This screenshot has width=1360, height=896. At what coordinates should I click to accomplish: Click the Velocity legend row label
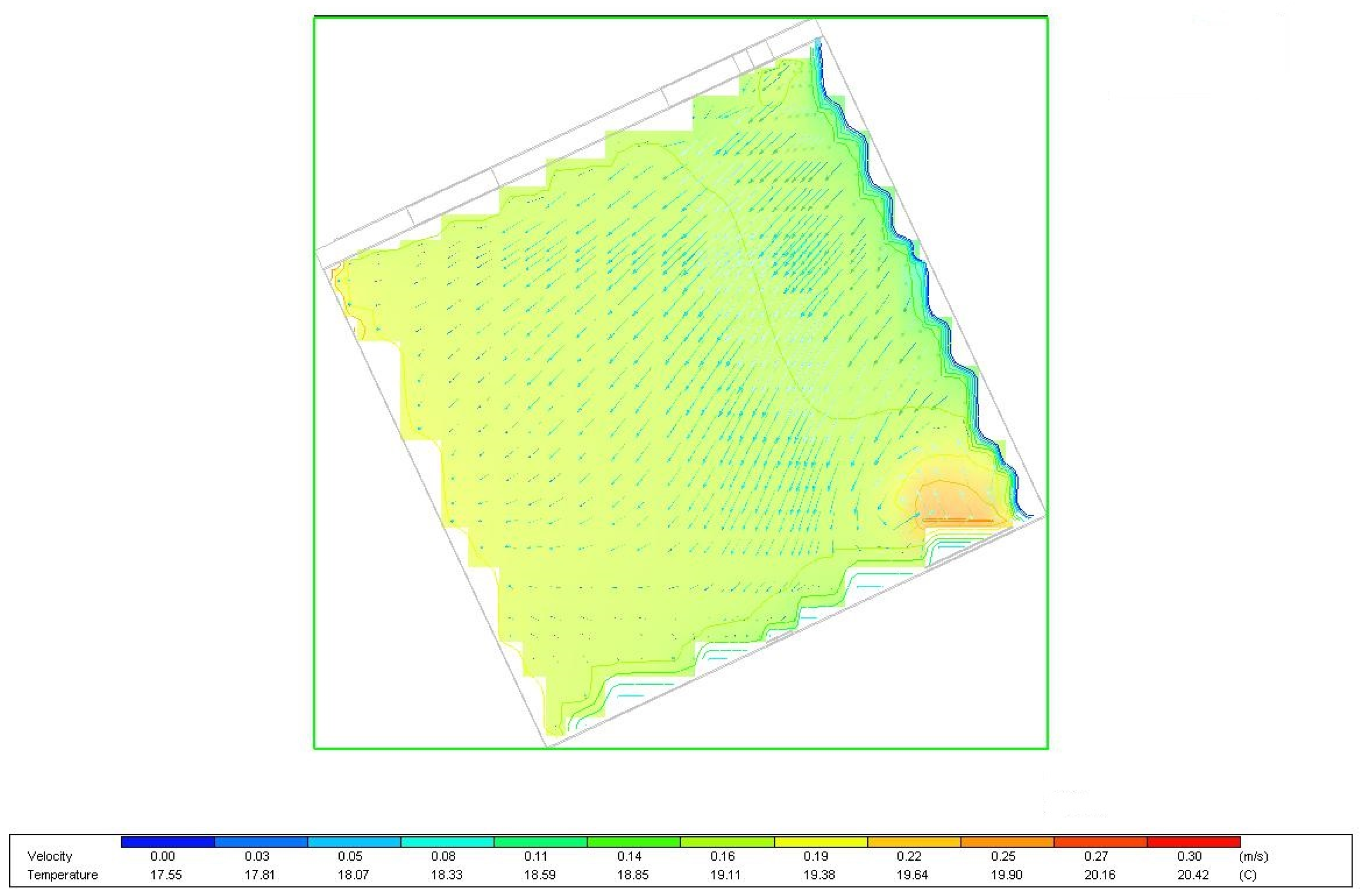(x=50, y=856)
